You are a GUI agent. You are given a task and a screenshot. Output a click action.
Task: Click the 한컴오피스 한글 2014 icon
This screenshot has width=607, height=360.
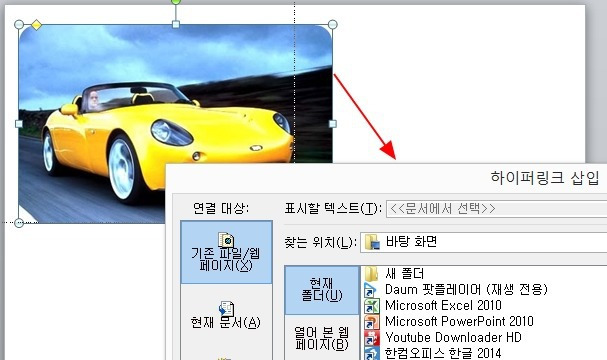click(372, 353)
